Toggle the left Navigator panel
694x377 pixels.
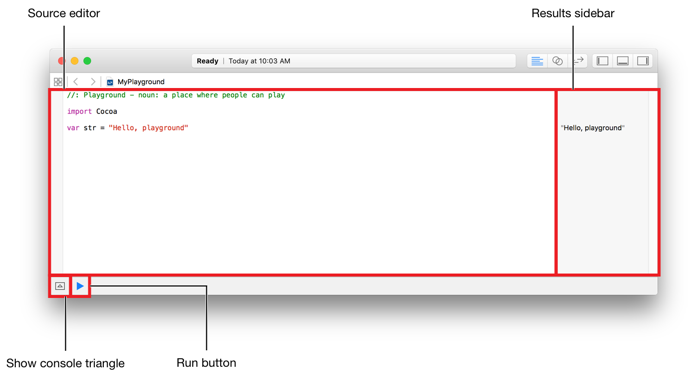[602, 61]
